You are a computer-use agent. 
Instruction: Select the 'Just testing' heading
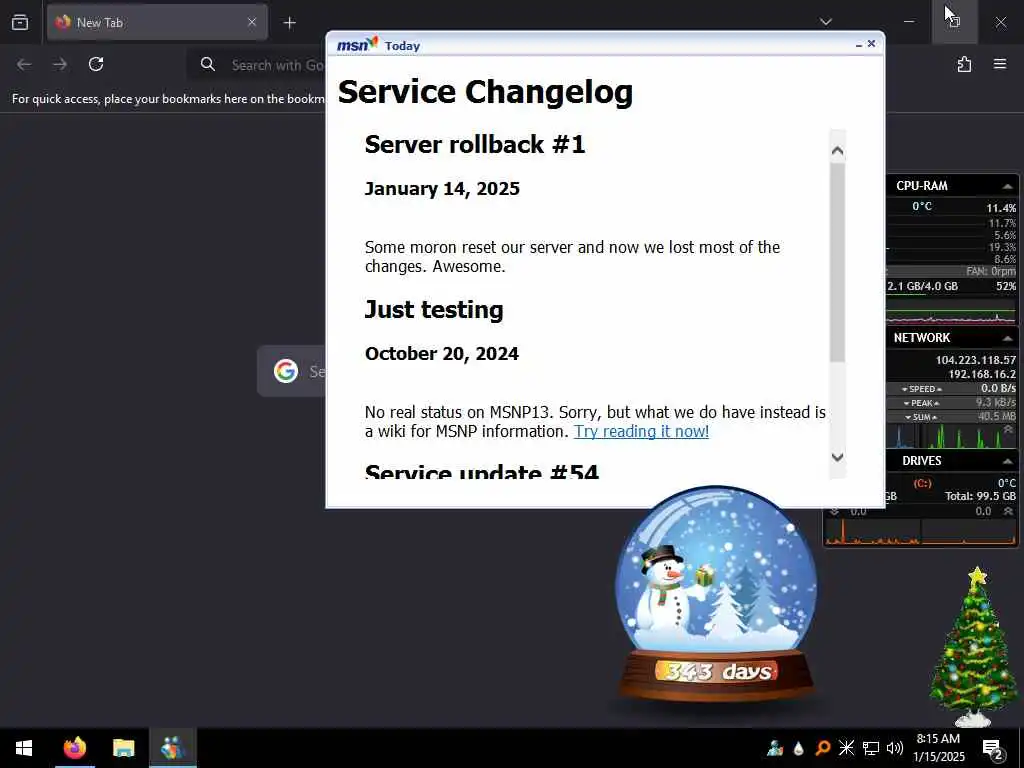pyautogui.click(x=434, y=310)
